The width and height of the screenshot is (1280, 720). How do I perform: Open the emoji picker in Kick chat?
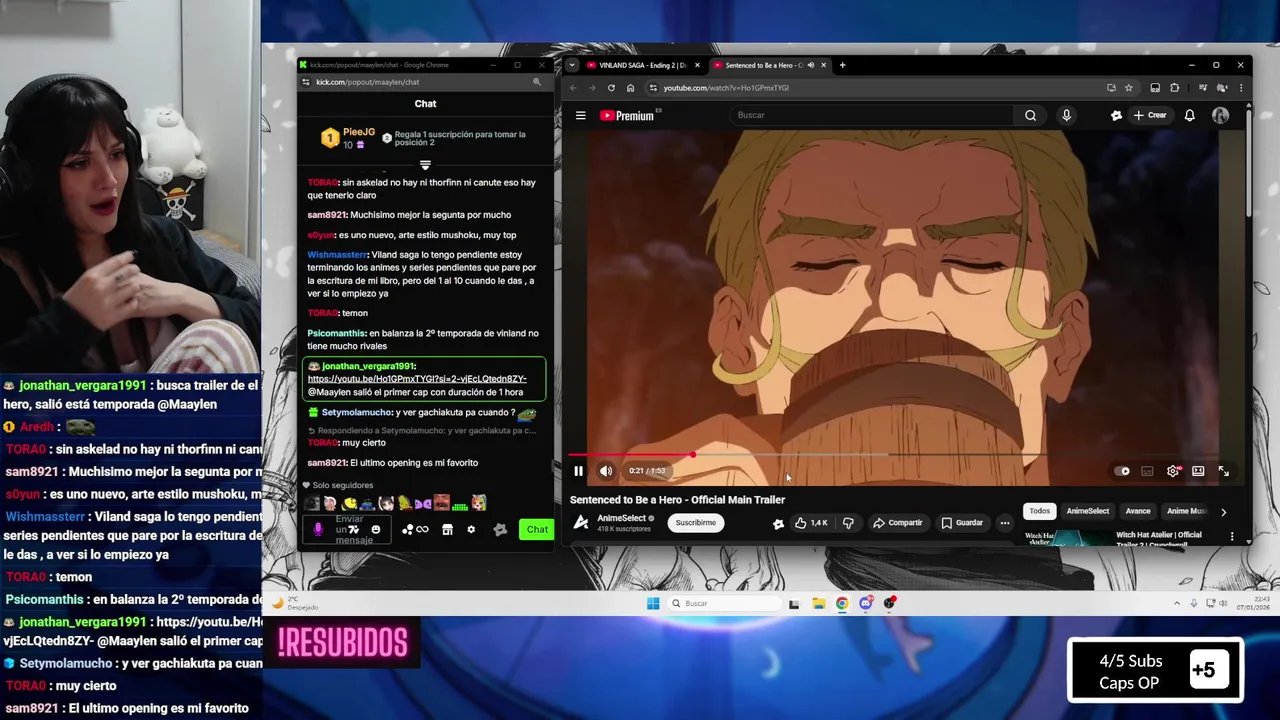pos(376,530)
